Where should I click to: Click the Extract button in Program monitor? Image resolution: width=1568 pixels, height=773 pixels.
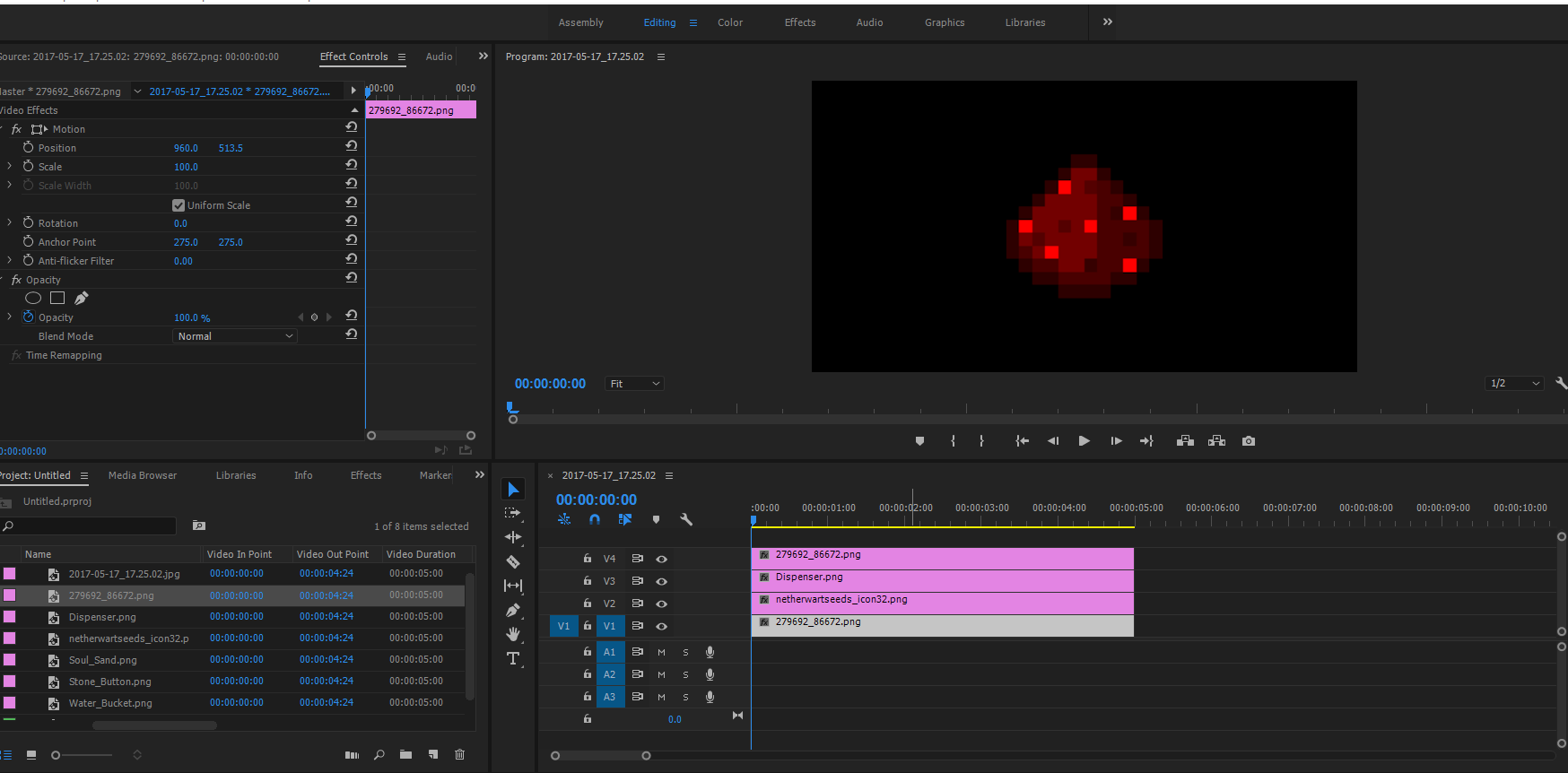pos(1216,441)
